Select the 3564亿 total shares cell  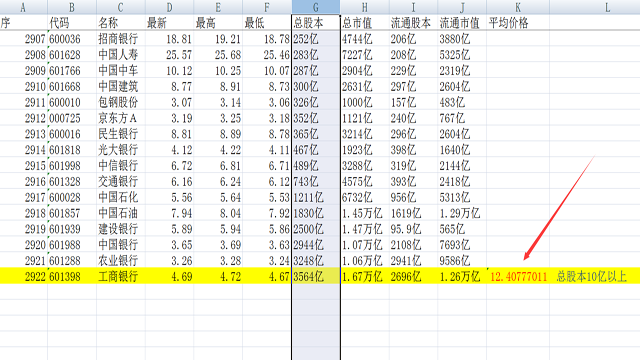pos(316,276)
